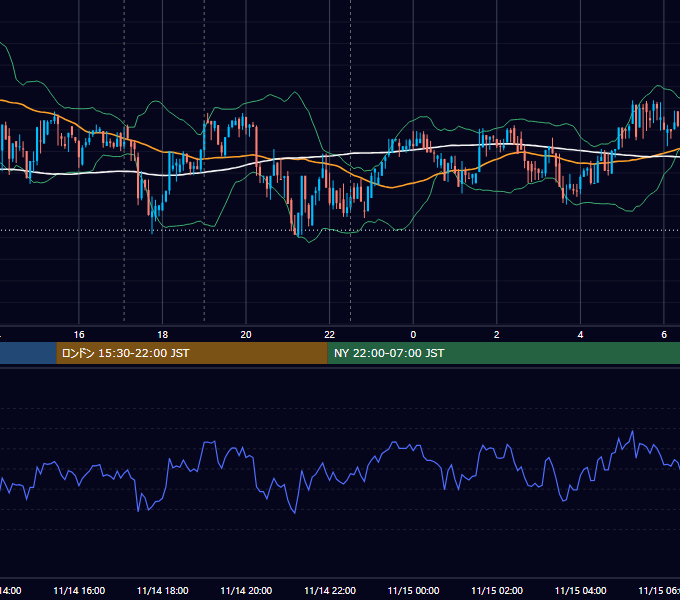Click the 20 hour label on upper axis
The width and height of the screenshot is (680, 600).
click(246, 335)
